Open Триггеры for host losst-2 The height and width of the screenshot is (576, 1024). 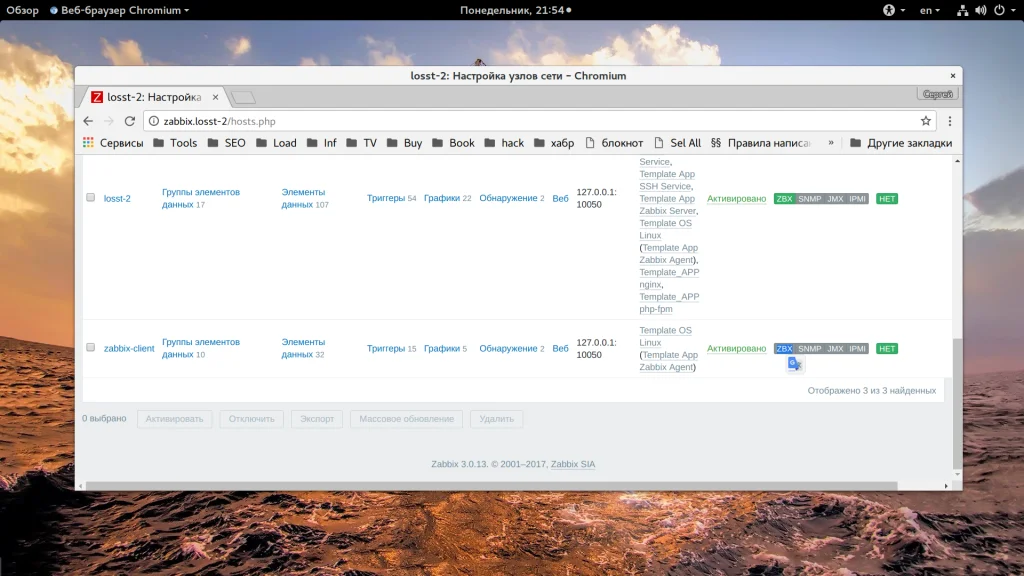pyautogui.click(x=385, y=199)
